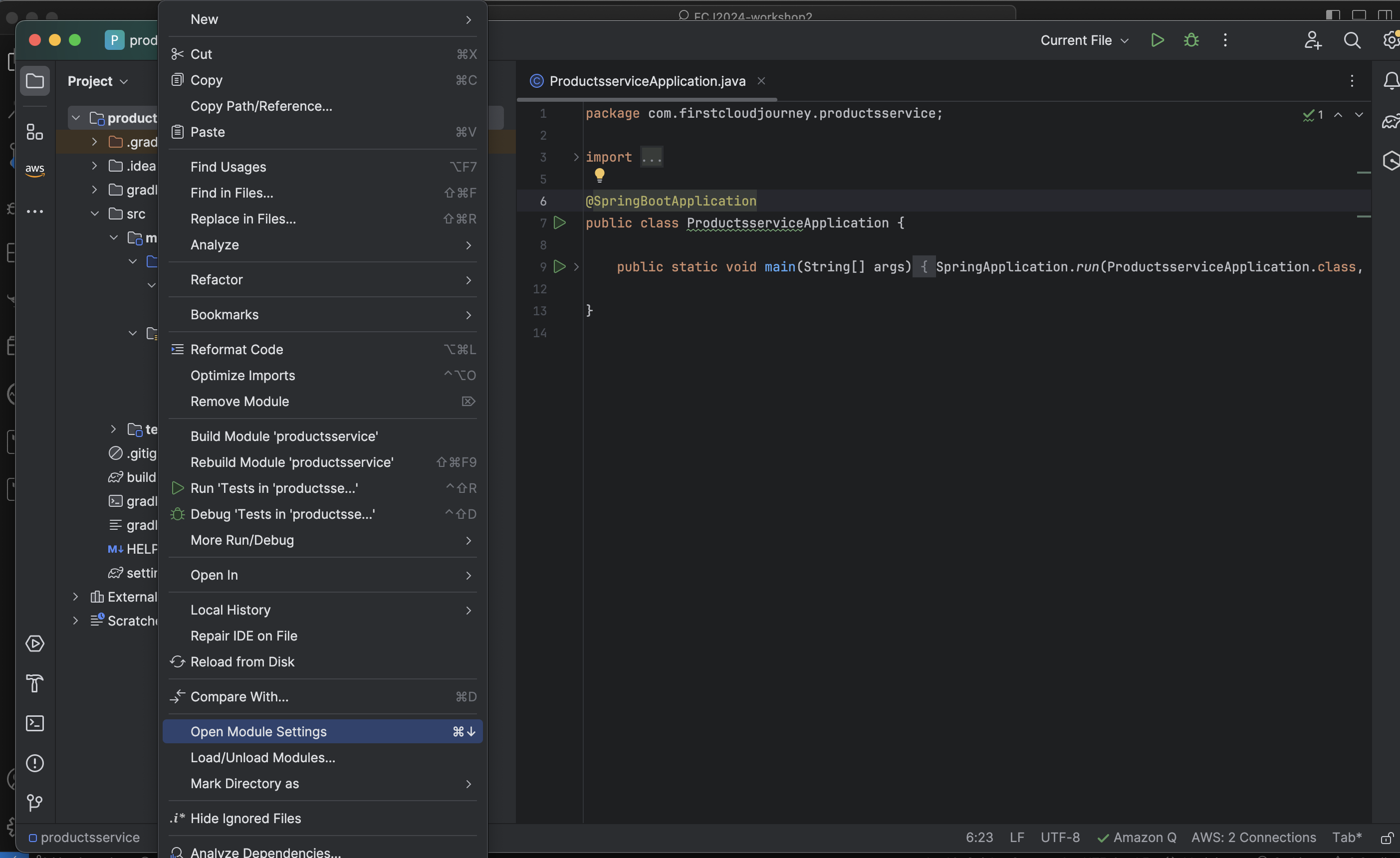Show more tool windows ellipsis icon
The image size is (1400, 858).
34,212
